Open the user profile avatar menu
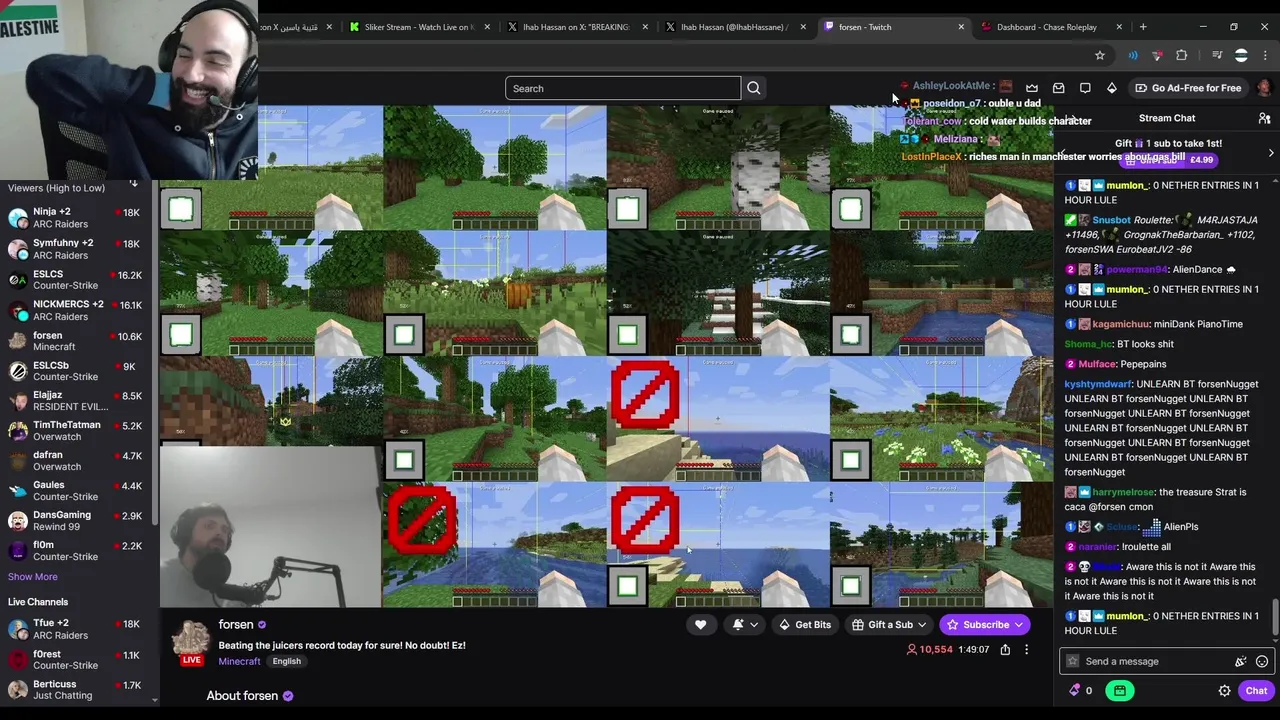The width and height of the screenshot is (1280, 720). coord(1264,88)
